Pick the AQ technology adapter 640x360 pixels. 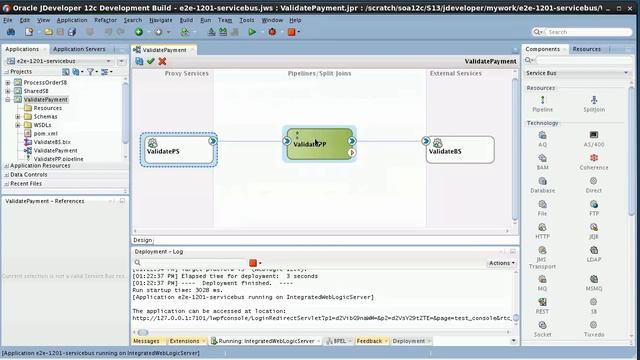tap(542, 139)
